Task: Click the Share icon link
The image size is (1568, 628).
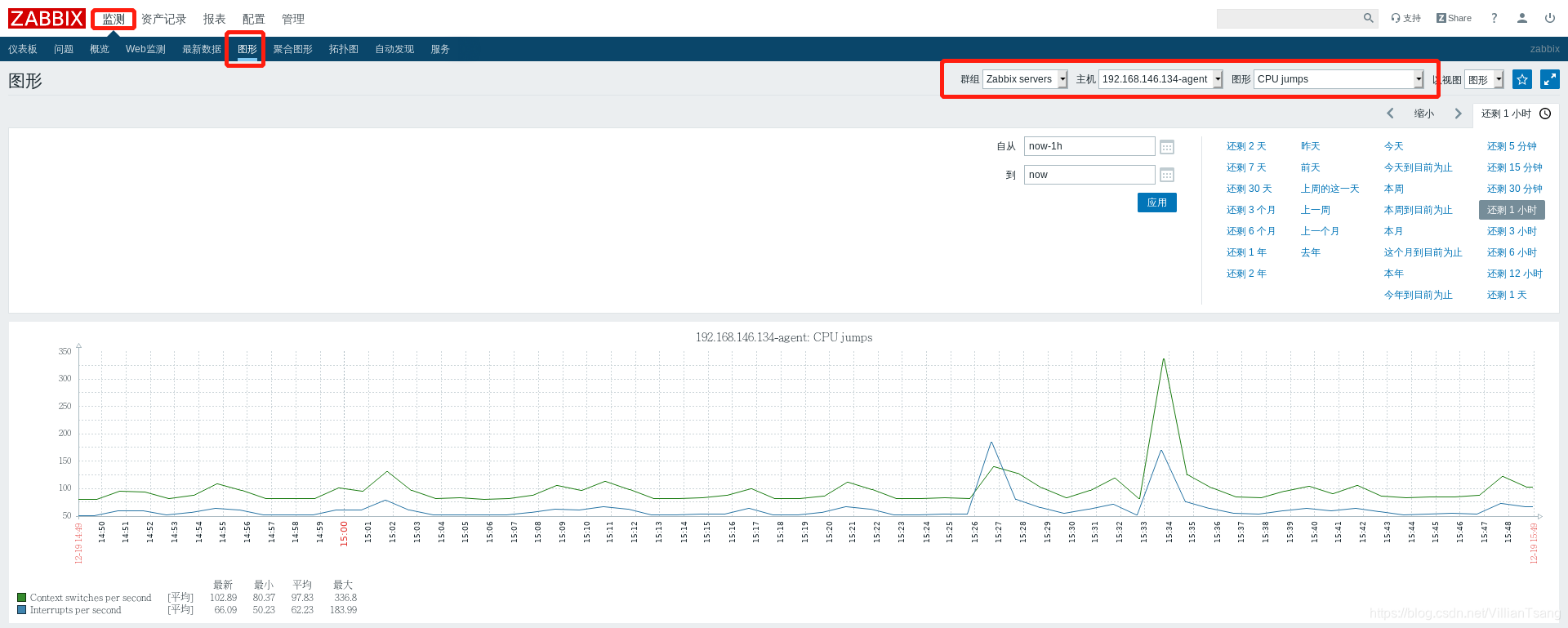Action: [x=1454, y=18]
